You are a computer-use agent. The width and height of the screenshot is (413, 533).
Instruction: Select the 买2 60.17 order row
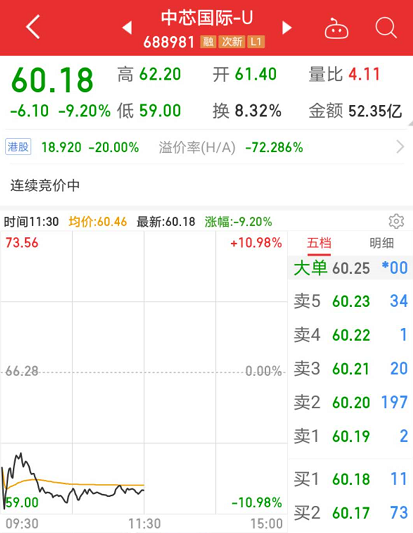point(350,513)
